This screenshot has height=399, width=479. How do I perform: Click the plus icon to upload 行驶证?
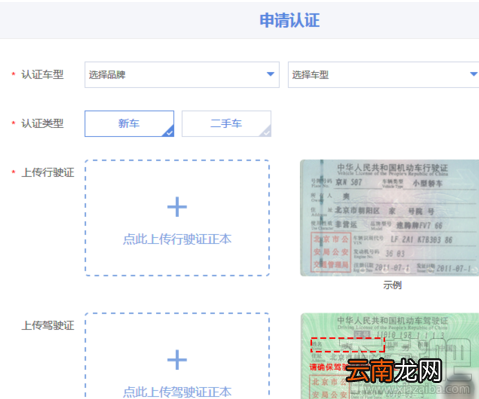point(177,207)
